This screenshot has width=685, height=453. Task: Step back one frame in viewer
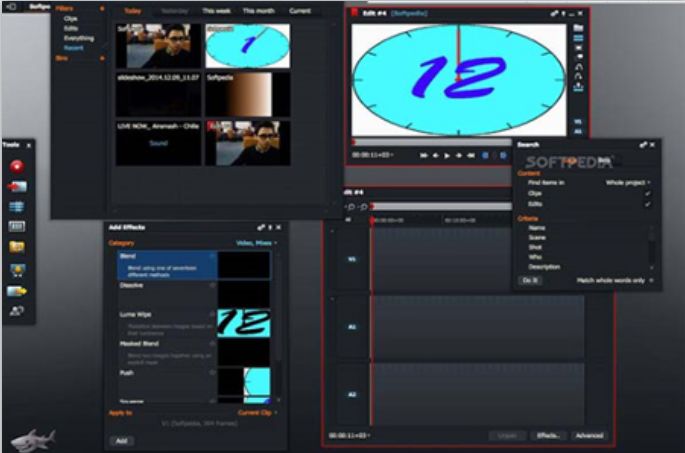click(x=436, y=155)
